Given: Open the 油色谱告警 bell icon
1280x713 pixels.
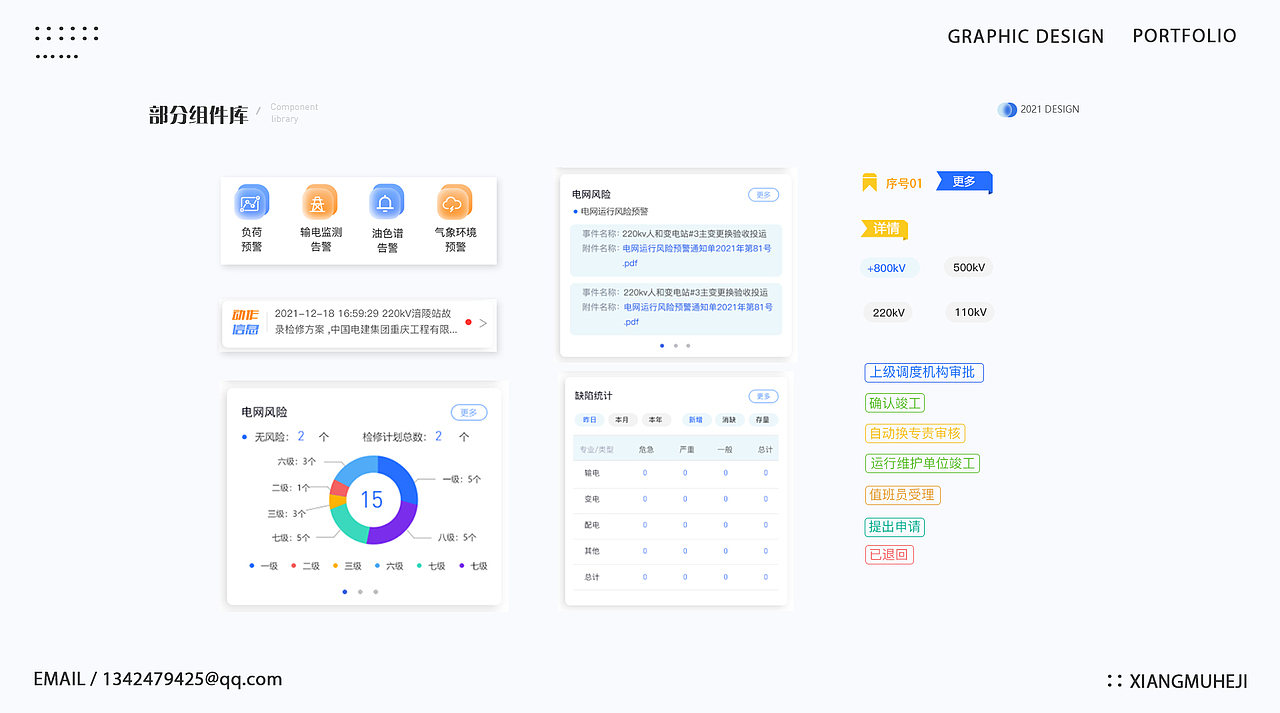Looking at the screenshot, I should (x=386, y=202).
